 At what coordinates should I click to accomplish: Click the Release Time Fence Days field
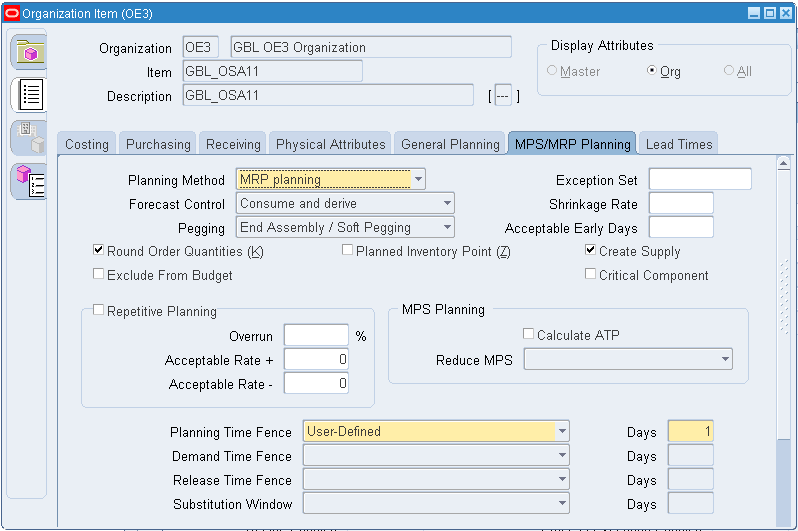click(691, 479)
